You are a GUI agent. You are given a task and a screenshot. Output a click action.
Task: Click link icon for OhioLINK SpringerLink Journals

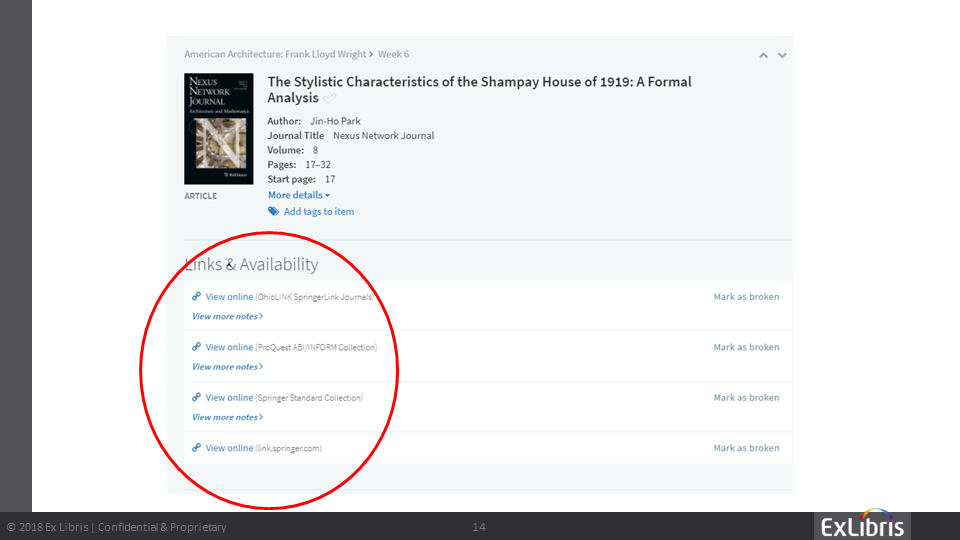197,297
